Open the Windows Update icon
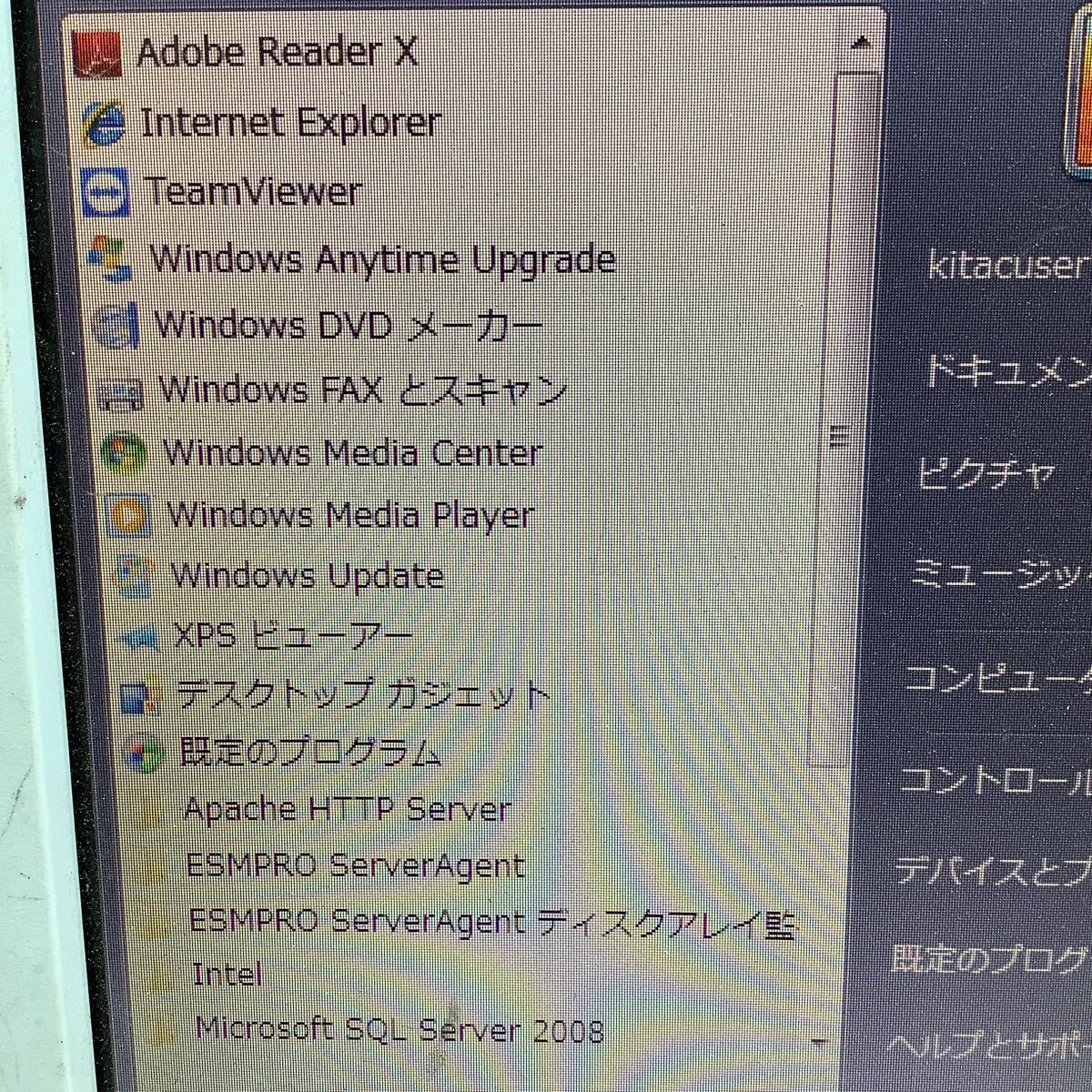The width and height of the screenshot is (1092, 1092). click(x=133, y=576)
